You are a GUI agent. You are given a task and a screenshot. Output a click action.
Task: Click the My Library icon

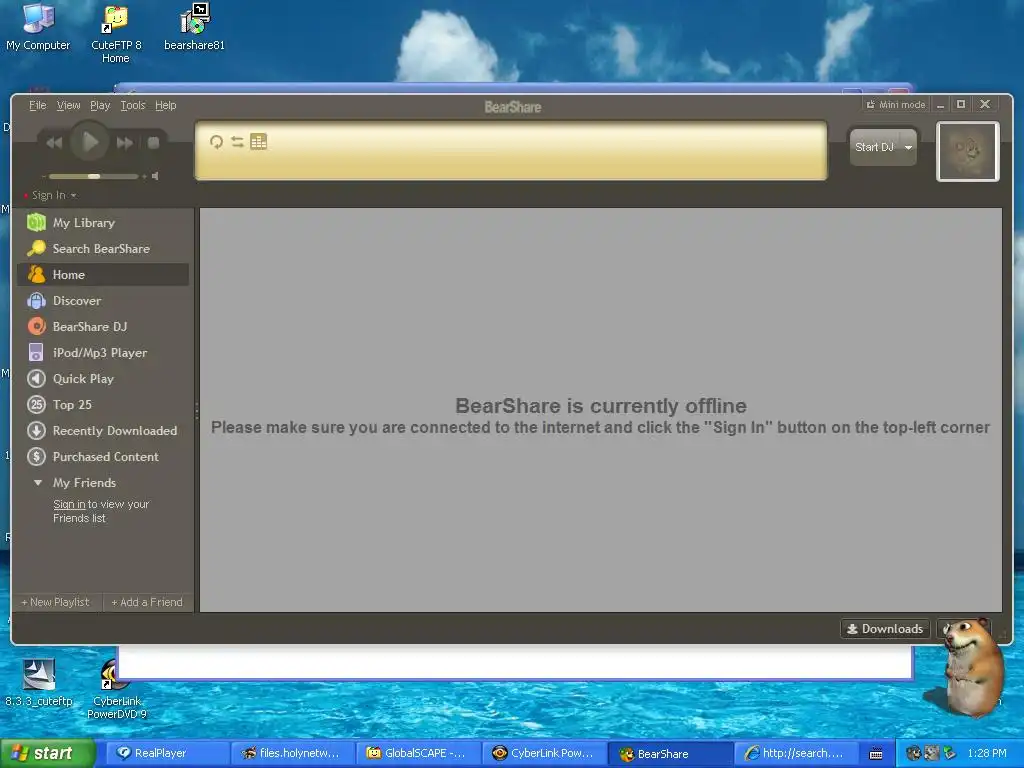[37, 223]
